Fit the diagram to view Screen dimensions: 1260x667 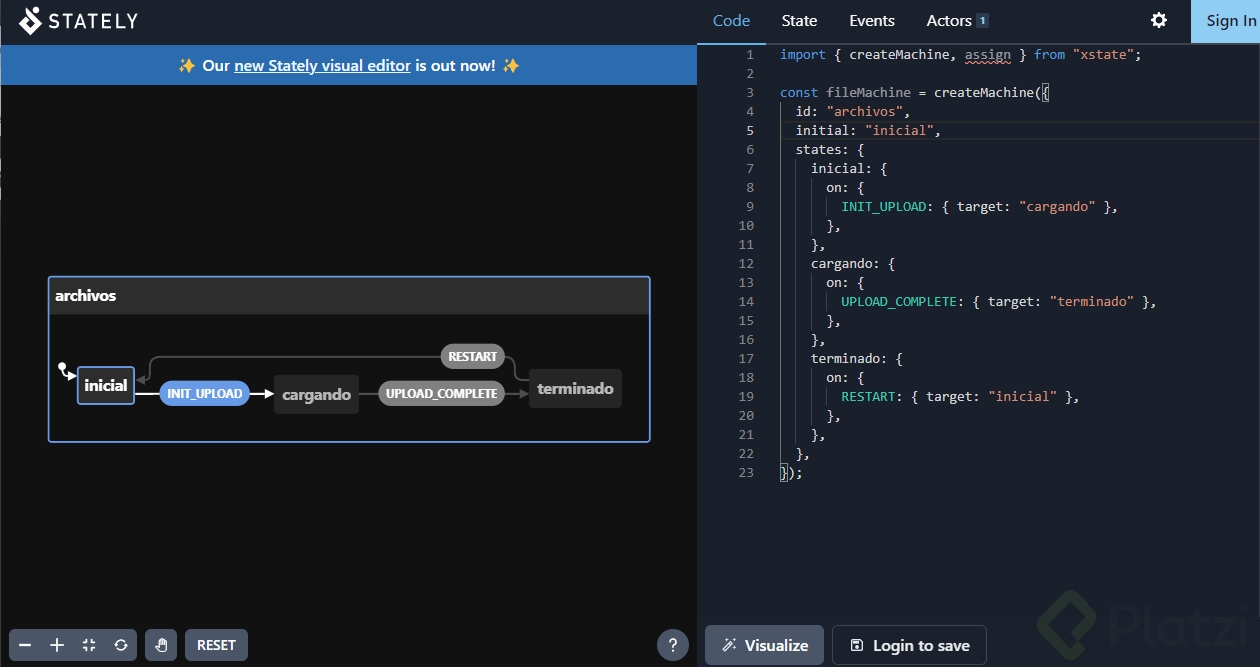point(89,645)
